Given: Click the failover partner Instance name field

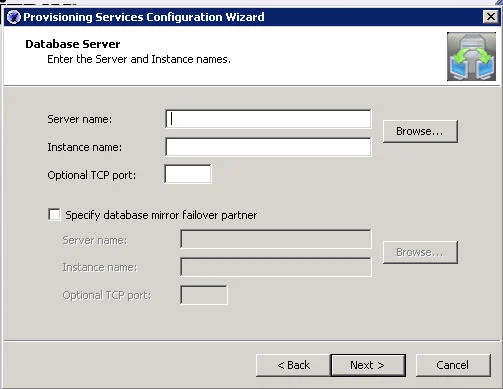Looking at the screenshot, I should [x=276, y=267].
